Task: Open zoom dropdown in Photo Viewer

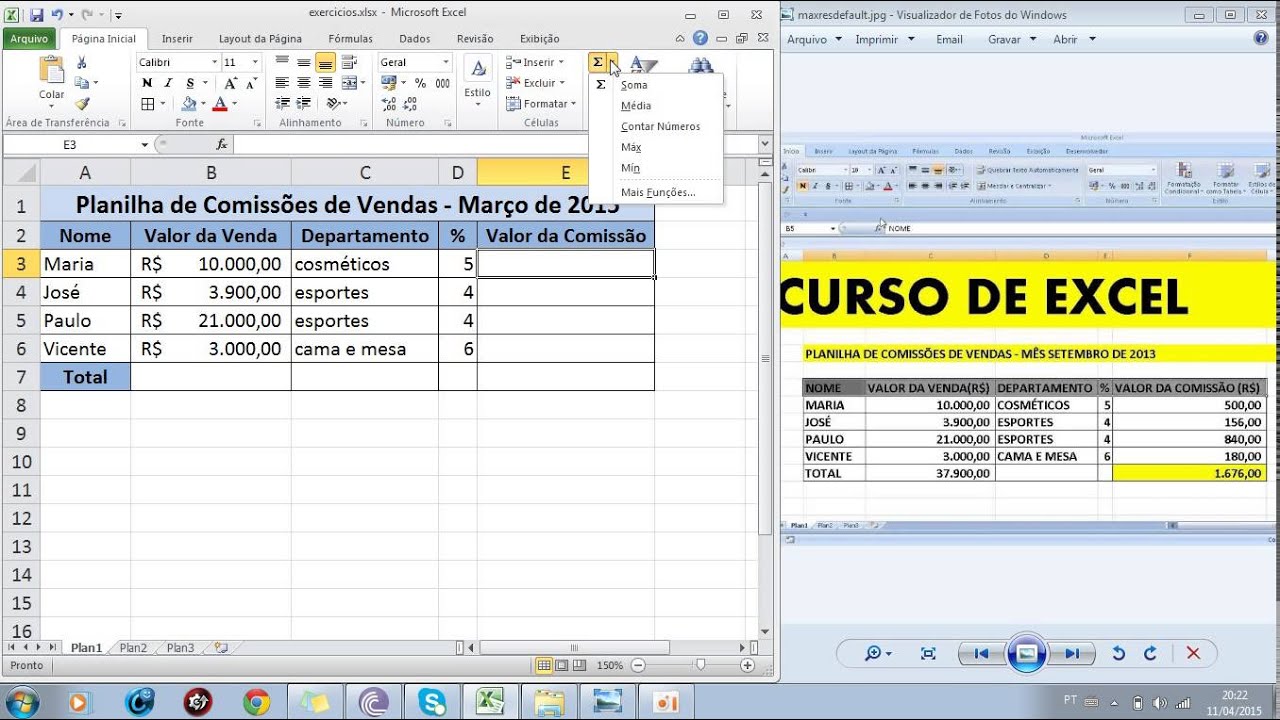Action: click(878, 653)
